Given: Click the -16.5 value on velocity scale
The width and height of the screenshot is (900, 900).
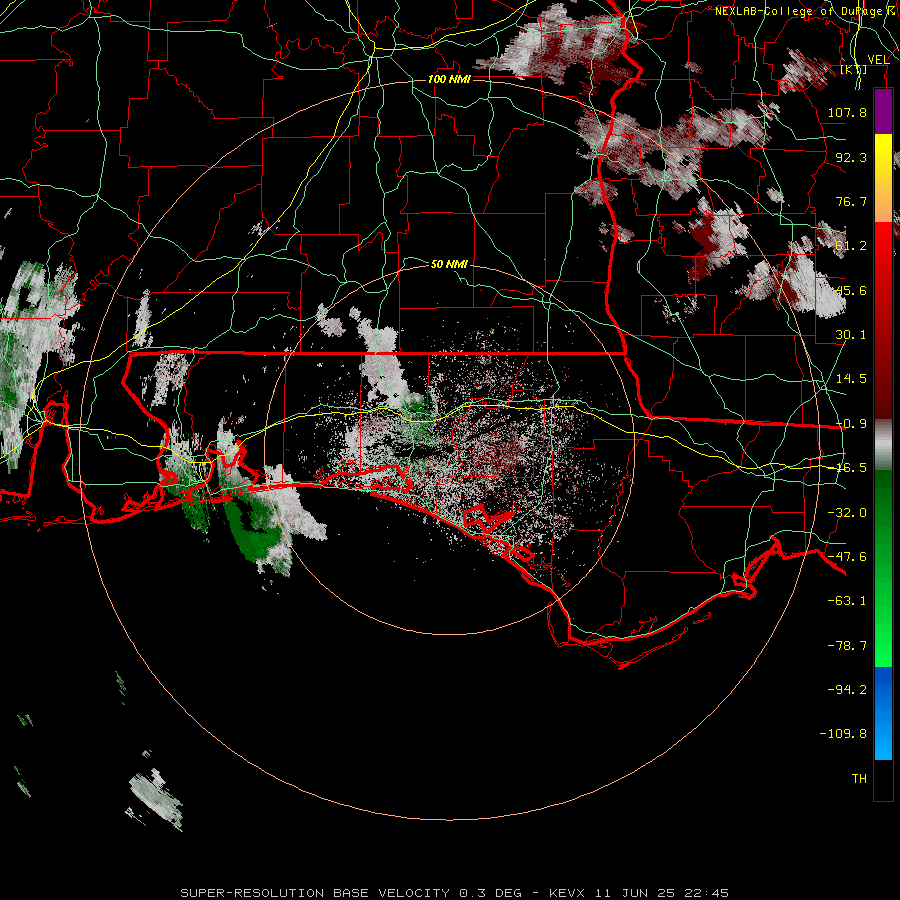Looking at the screenshot, I should [851, 468].
